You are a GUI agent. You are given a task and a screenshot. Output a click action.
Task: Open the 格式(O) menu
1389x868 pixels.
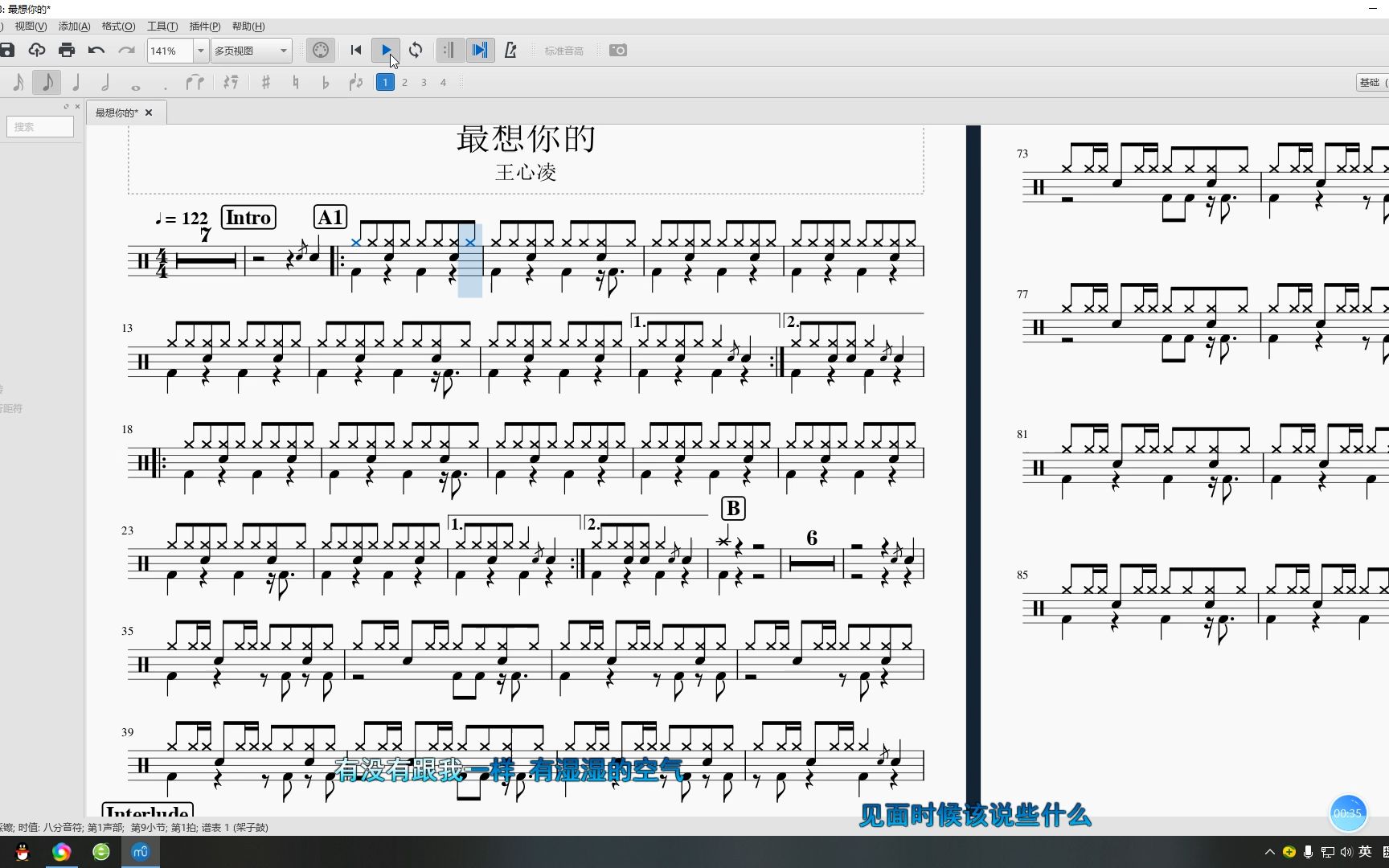tap(118, 27)
